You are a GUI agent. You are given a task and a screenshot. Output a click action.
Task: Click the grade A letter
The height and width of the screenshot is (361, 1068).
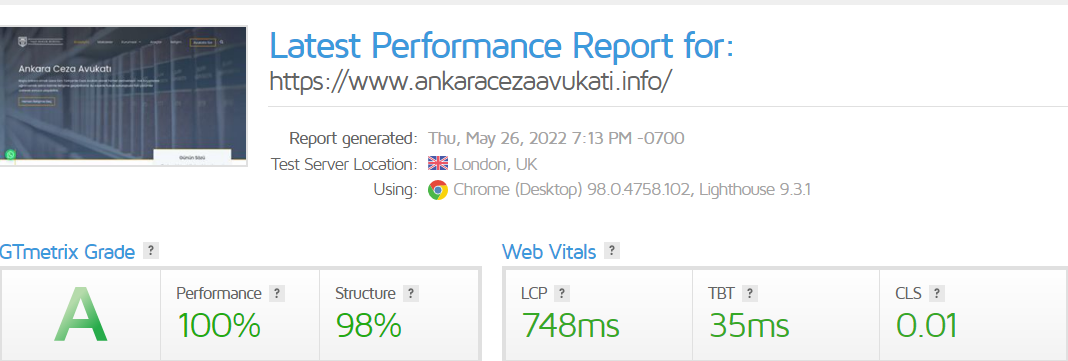pos(81,315)
